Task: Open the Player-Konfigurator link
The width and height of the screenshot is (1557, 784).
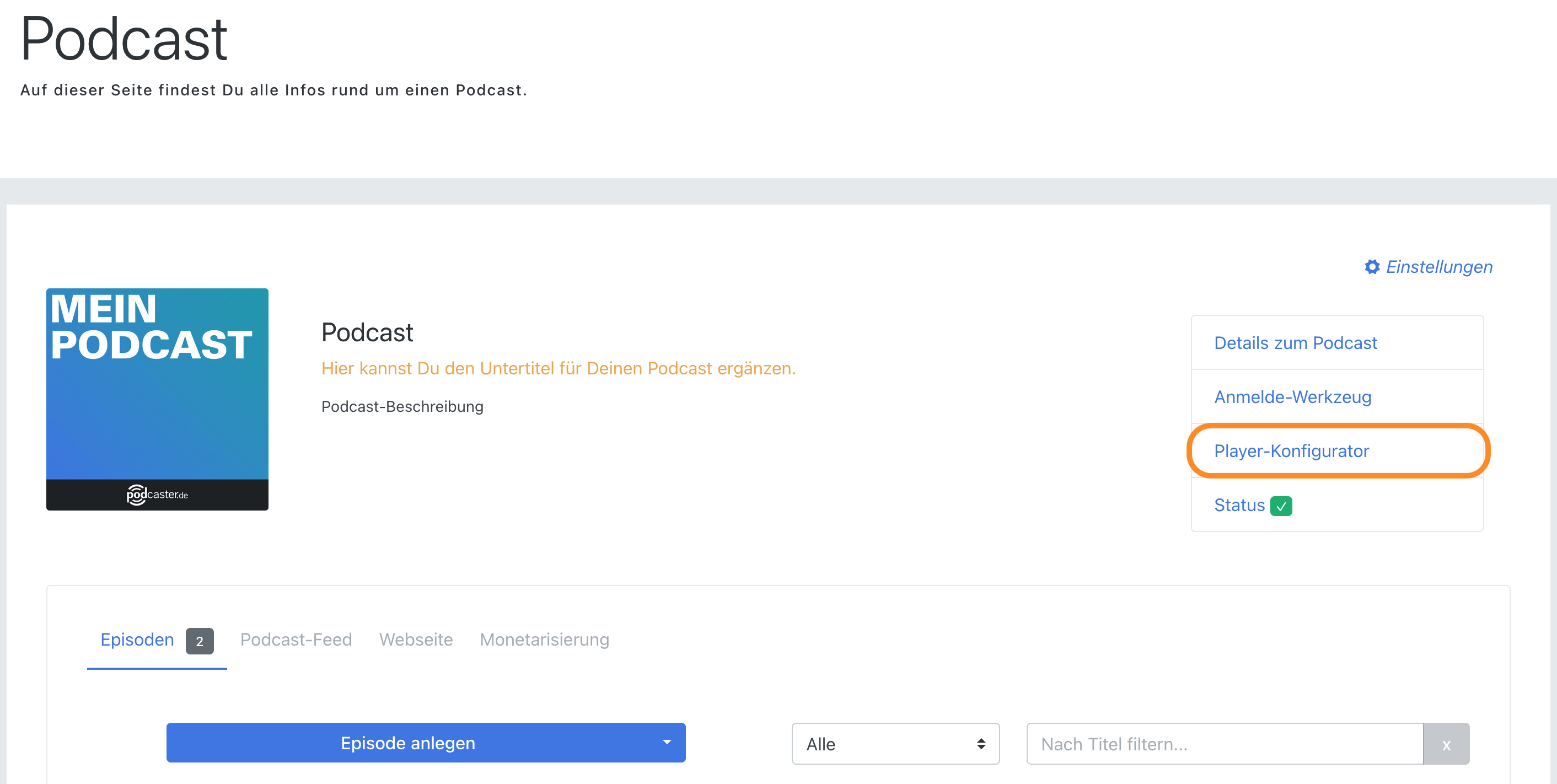Action: 1291,451
